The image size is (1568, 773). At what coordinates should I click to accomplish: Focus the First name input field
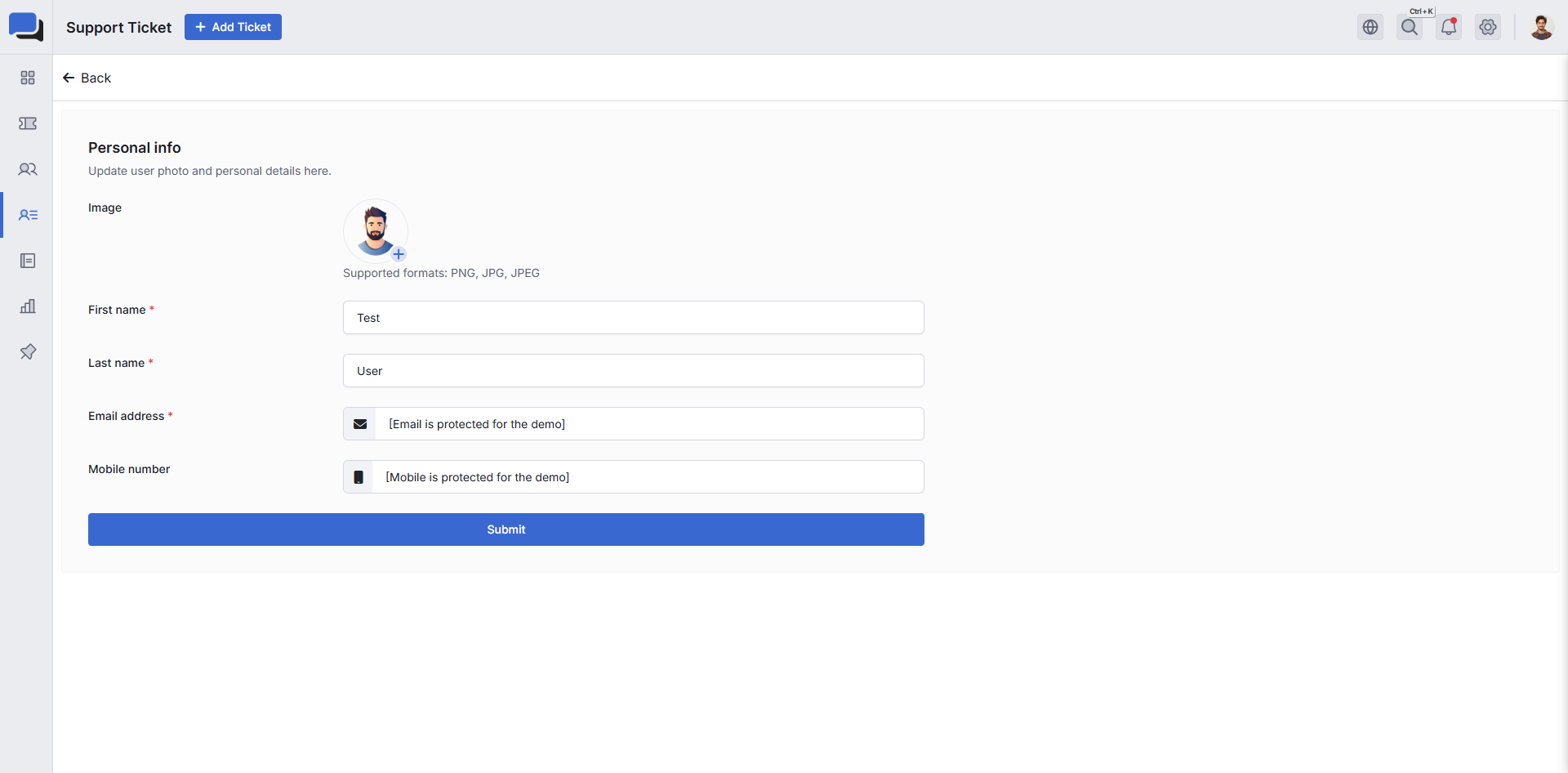click(634, 318)
